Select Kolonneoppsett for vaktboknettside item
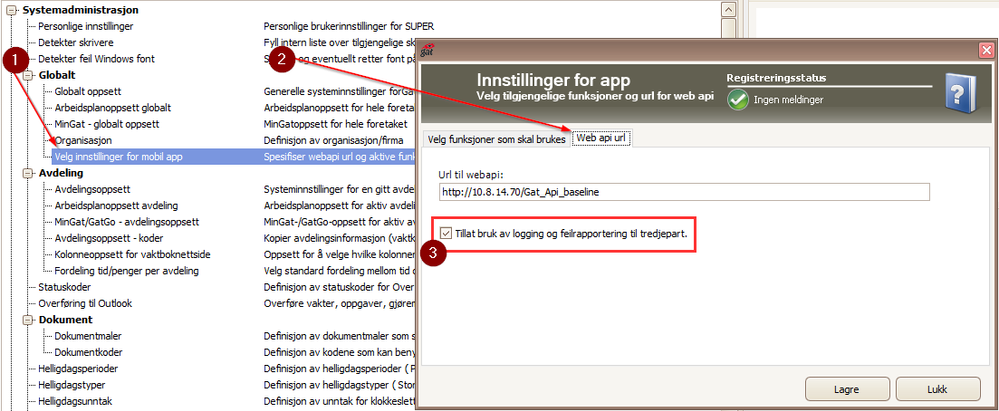 [x=133, y=254]
